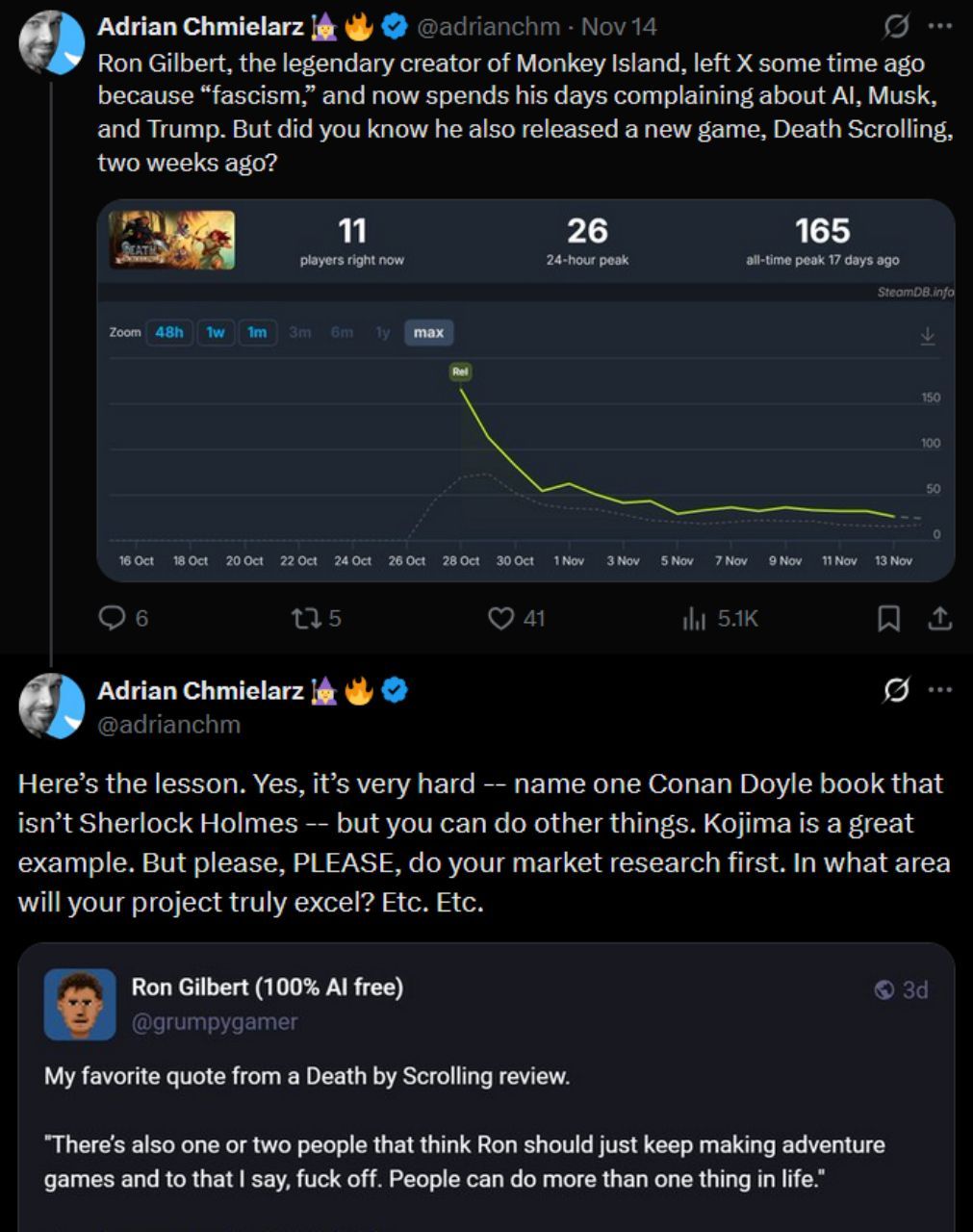Select the 1w zoom range
973x1232 pixels.
(x=216, y=332)
